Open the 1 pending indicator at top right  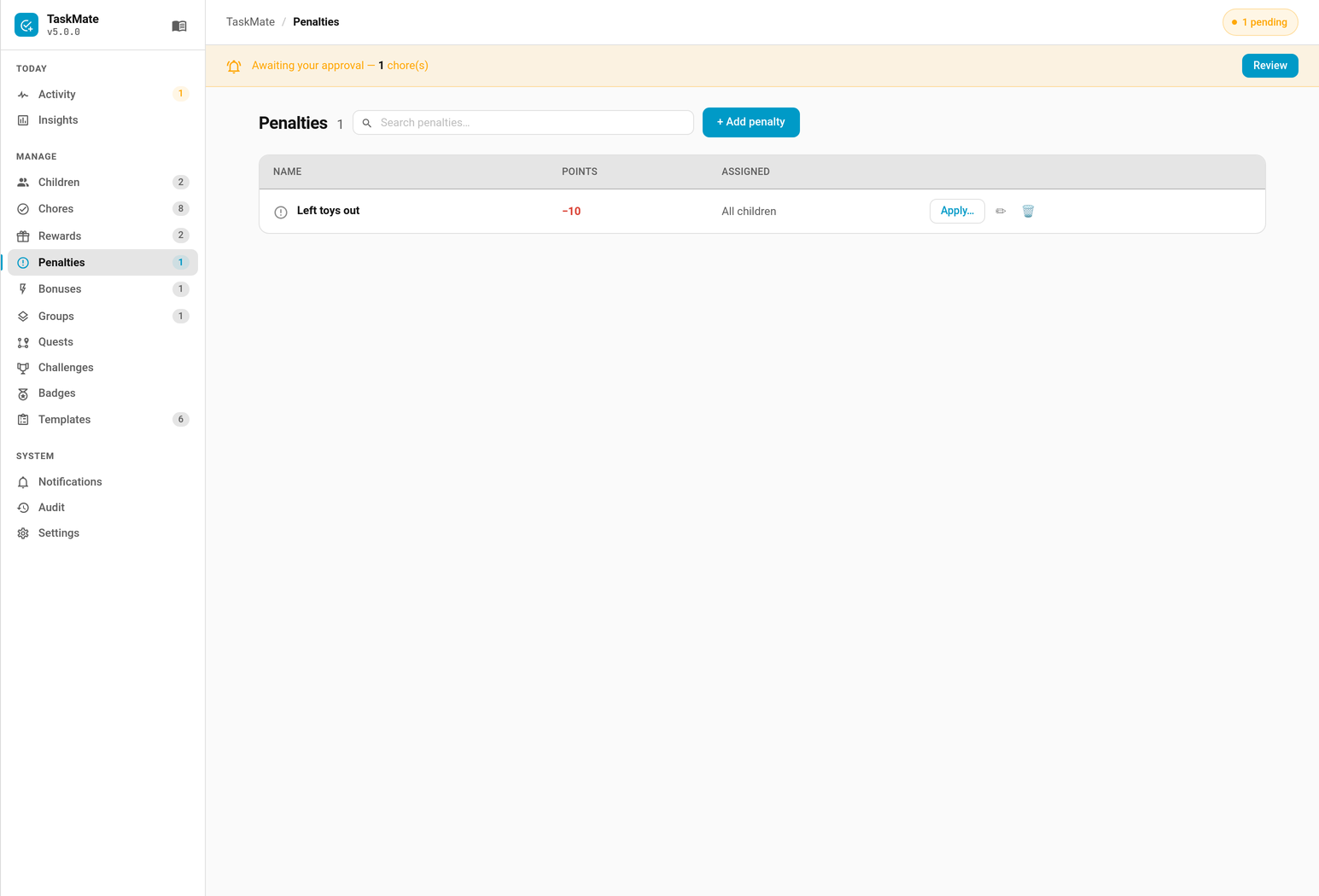tap(1260, 22)
